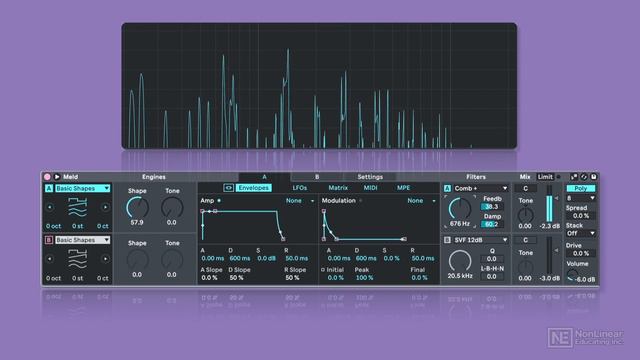Toggle filter A on/off
Image resolution: width=640 pixels, height=360 pixels.
coord(447,188)
